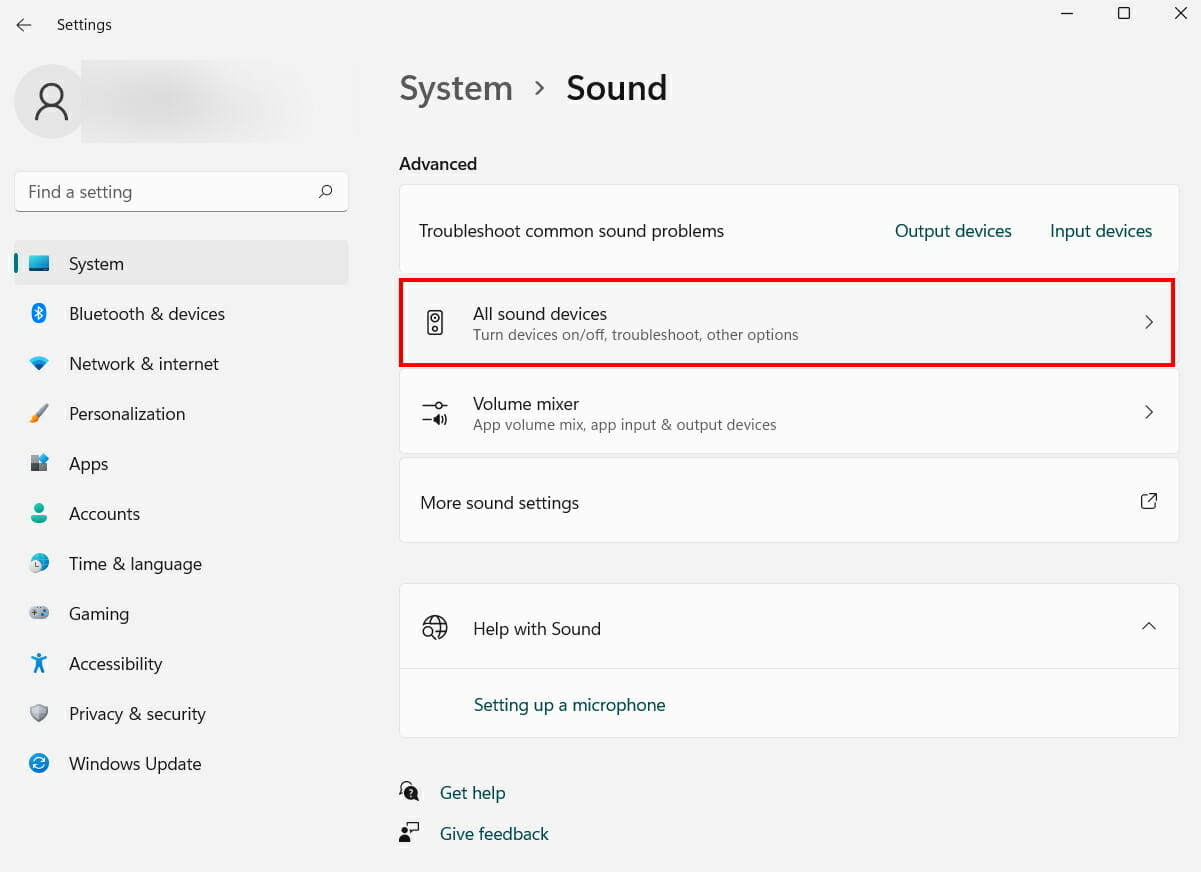Image resolution: width=1201 pixels, height=872 pixels.
Task: Open All sound devices via its chevron
Action: coord(1149,322)
